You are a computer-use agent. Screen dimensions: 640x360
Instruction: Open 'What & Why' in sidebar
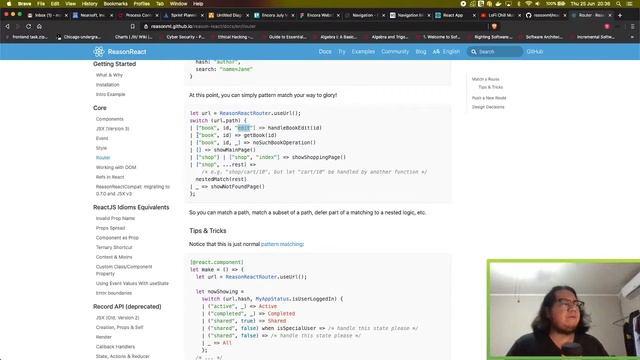click(x=109, y=75)
